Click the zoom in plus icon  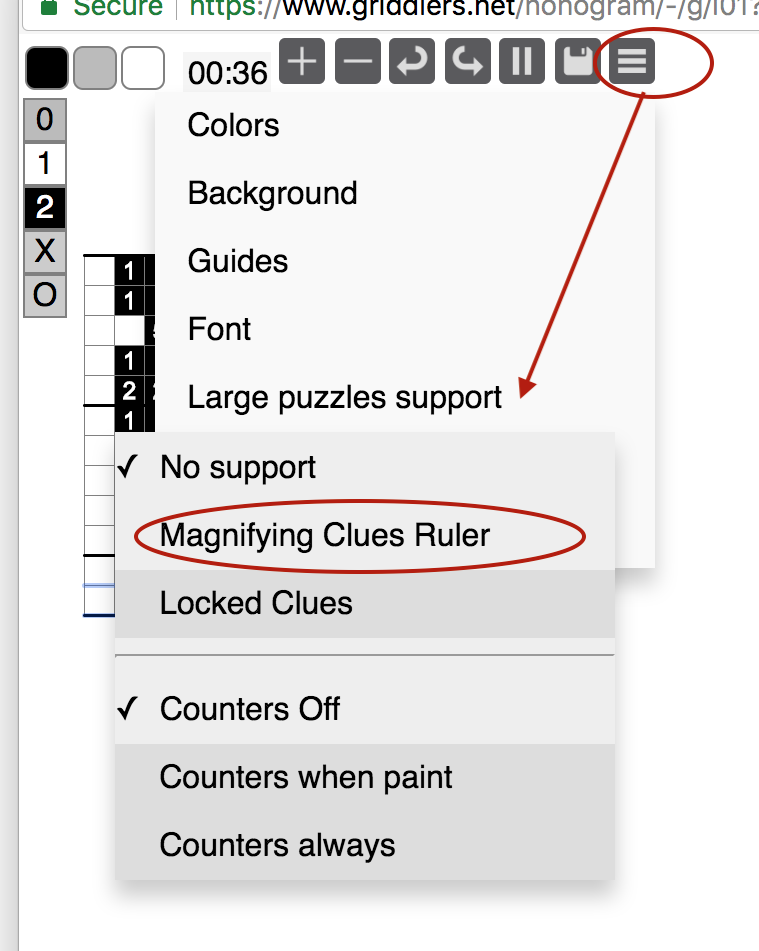pos(302,61)
